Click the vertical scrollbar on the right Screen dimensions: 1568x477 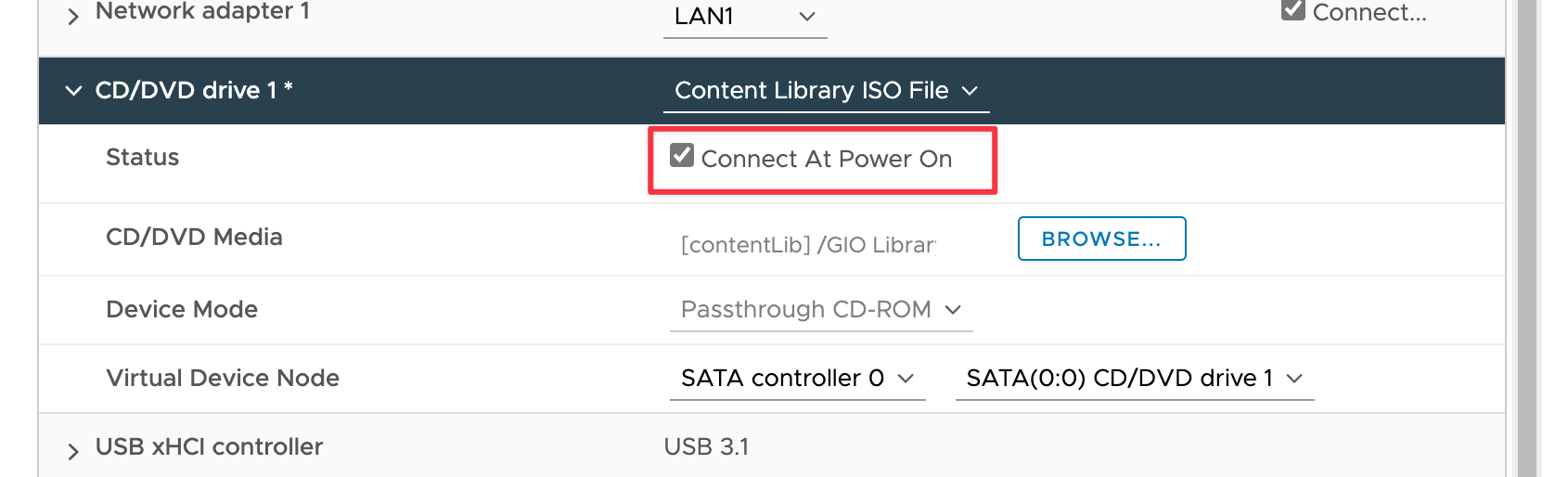[1527, 238]
